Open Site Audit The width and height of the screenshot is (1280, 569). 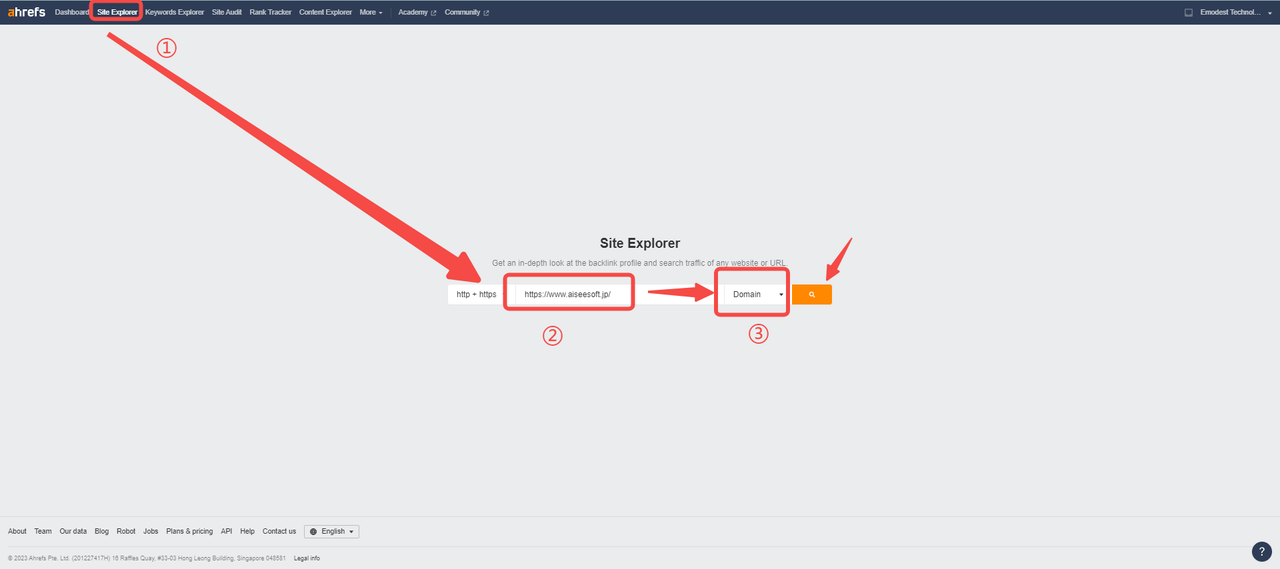coord(227,12)
